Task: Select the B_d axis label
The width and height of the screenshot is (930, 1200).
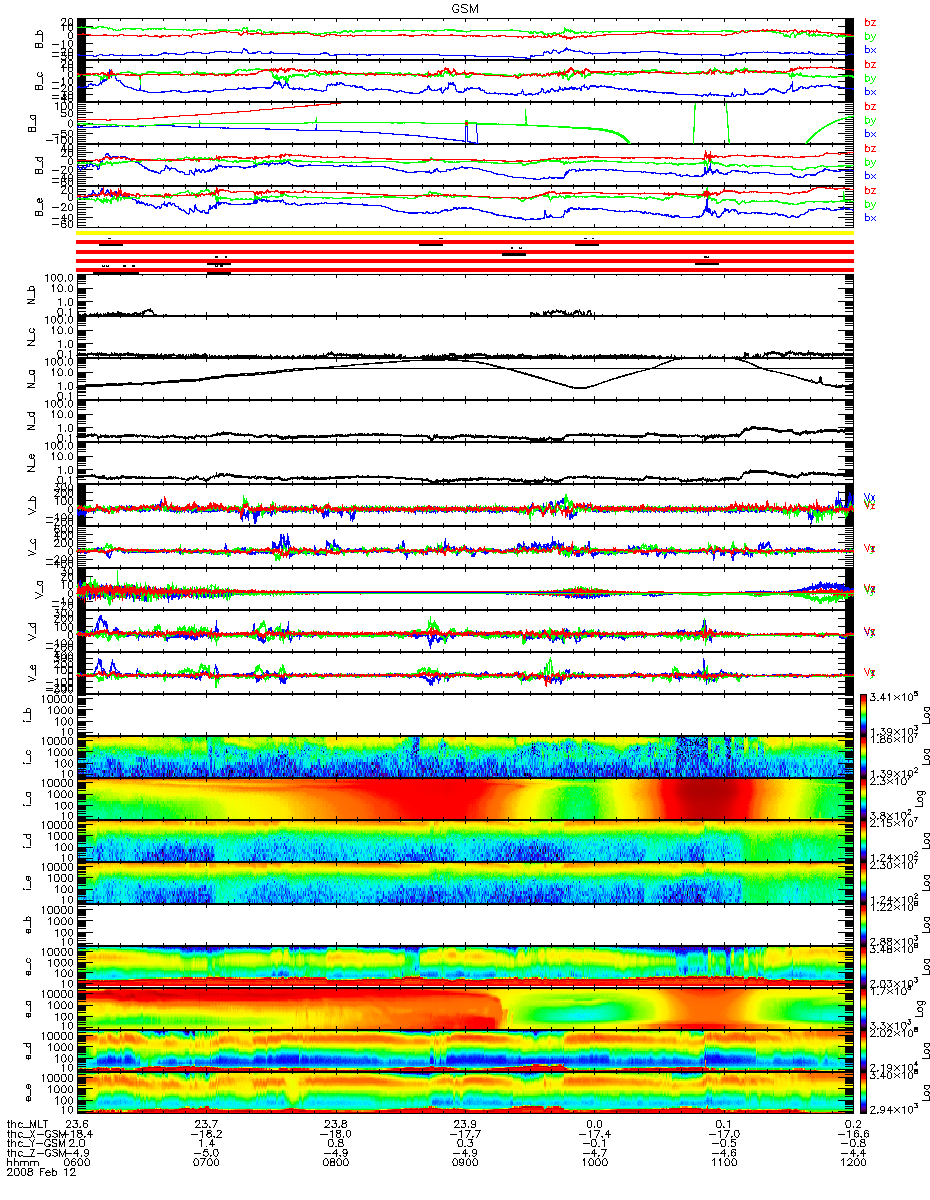Action: click(41, 165)
